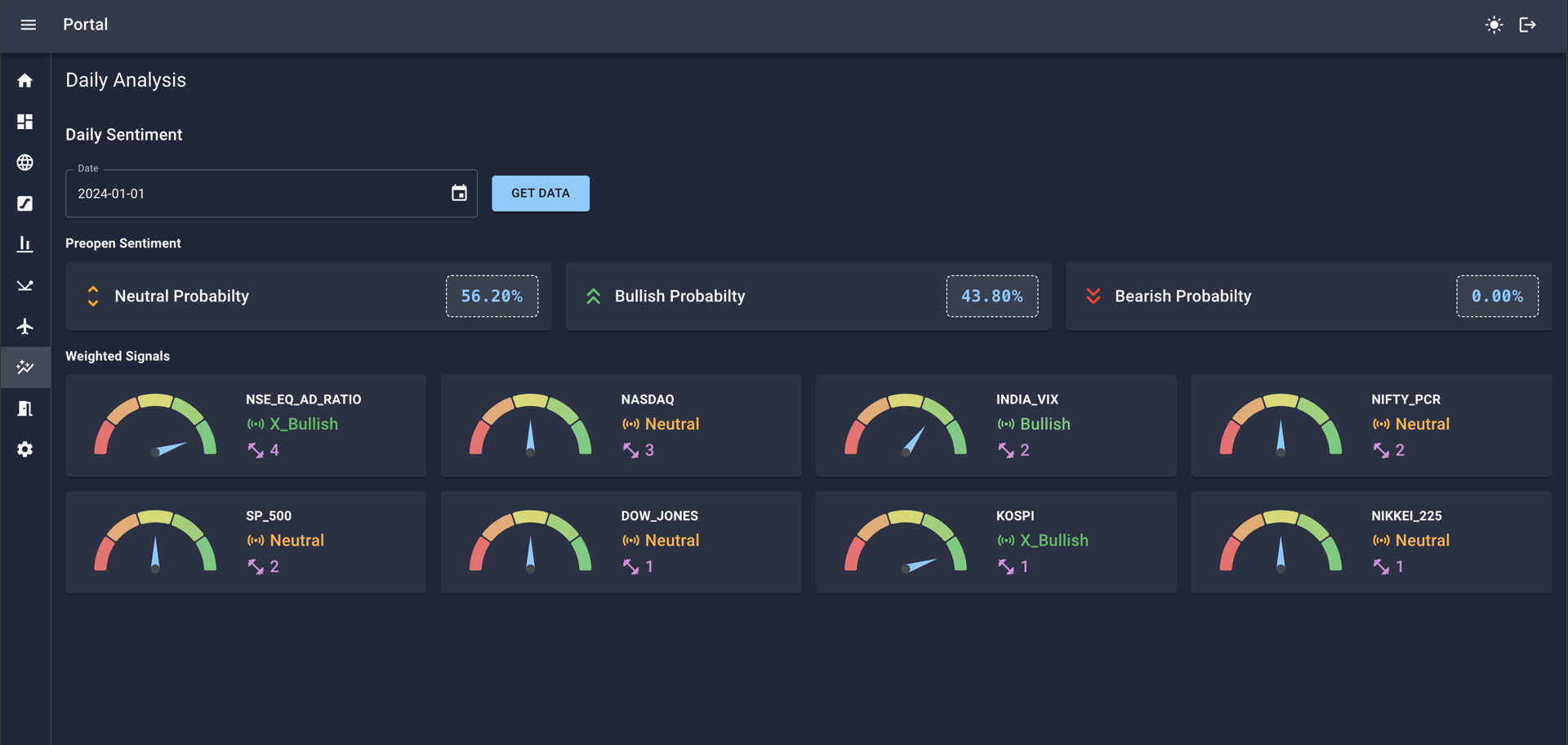The image size is (1568, 745).
Task: Open the building sidebar icon
Action: coord(25,408)
